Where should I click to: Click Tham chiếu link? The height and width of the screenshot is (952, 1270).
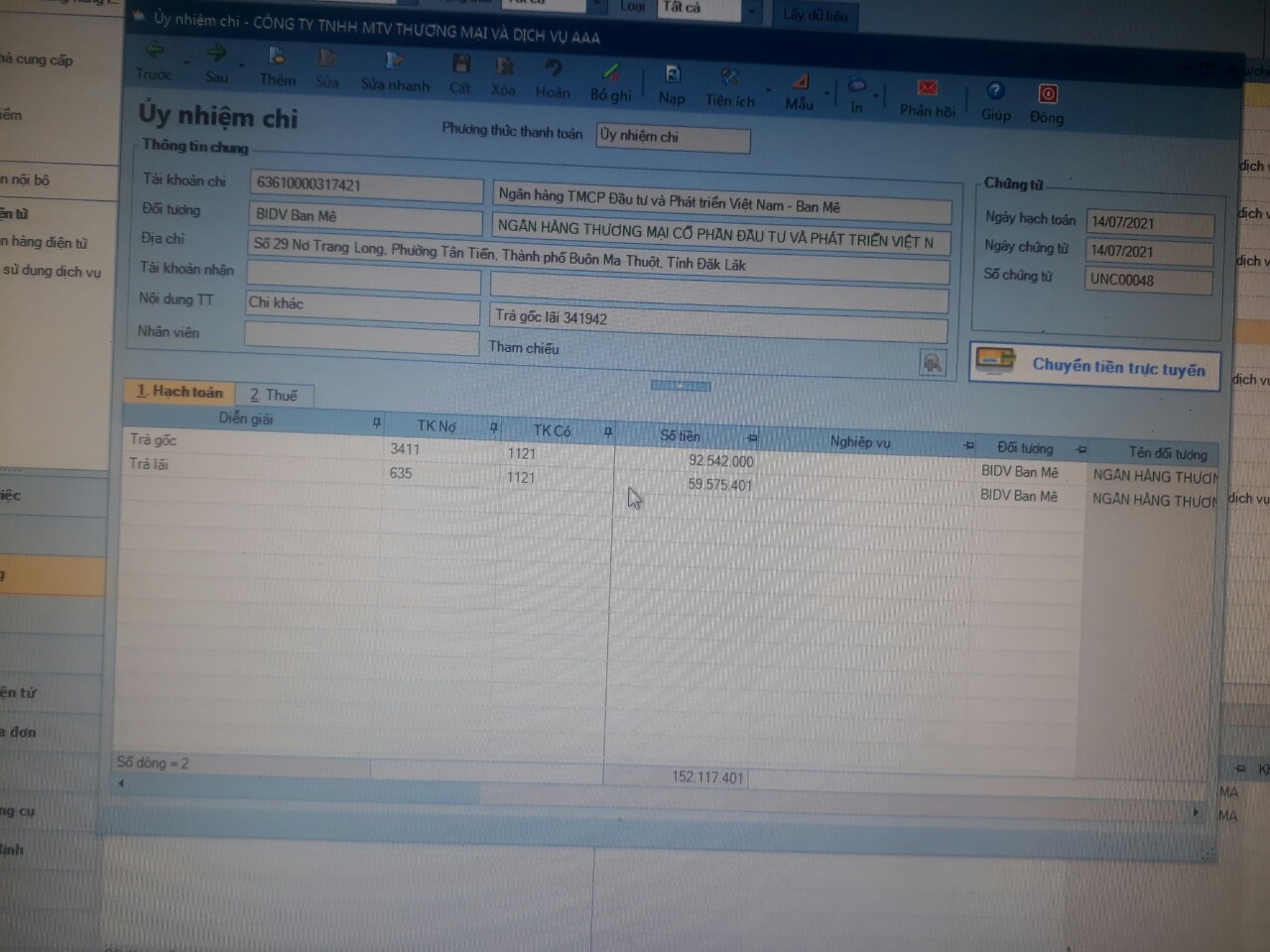click(x=523, y=347)
